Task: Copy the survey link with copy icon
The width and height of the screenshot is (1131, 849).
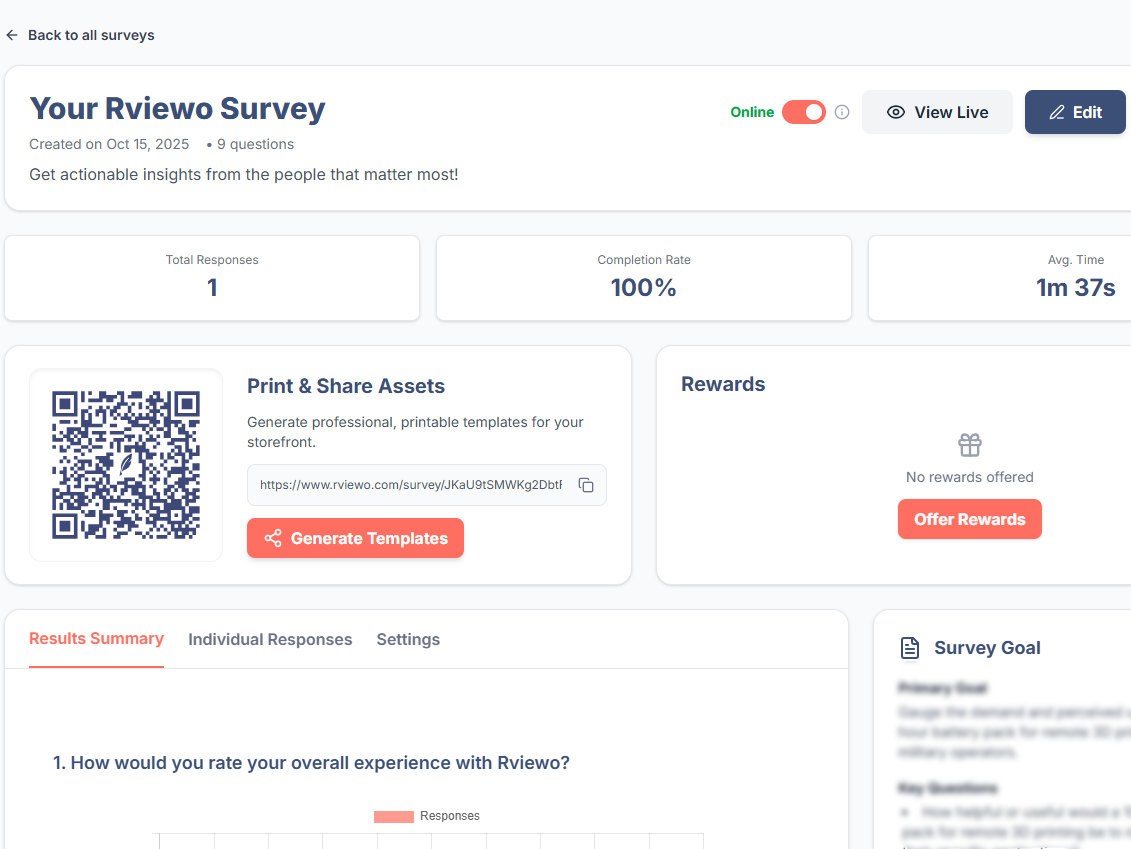Action: [587, 485]
